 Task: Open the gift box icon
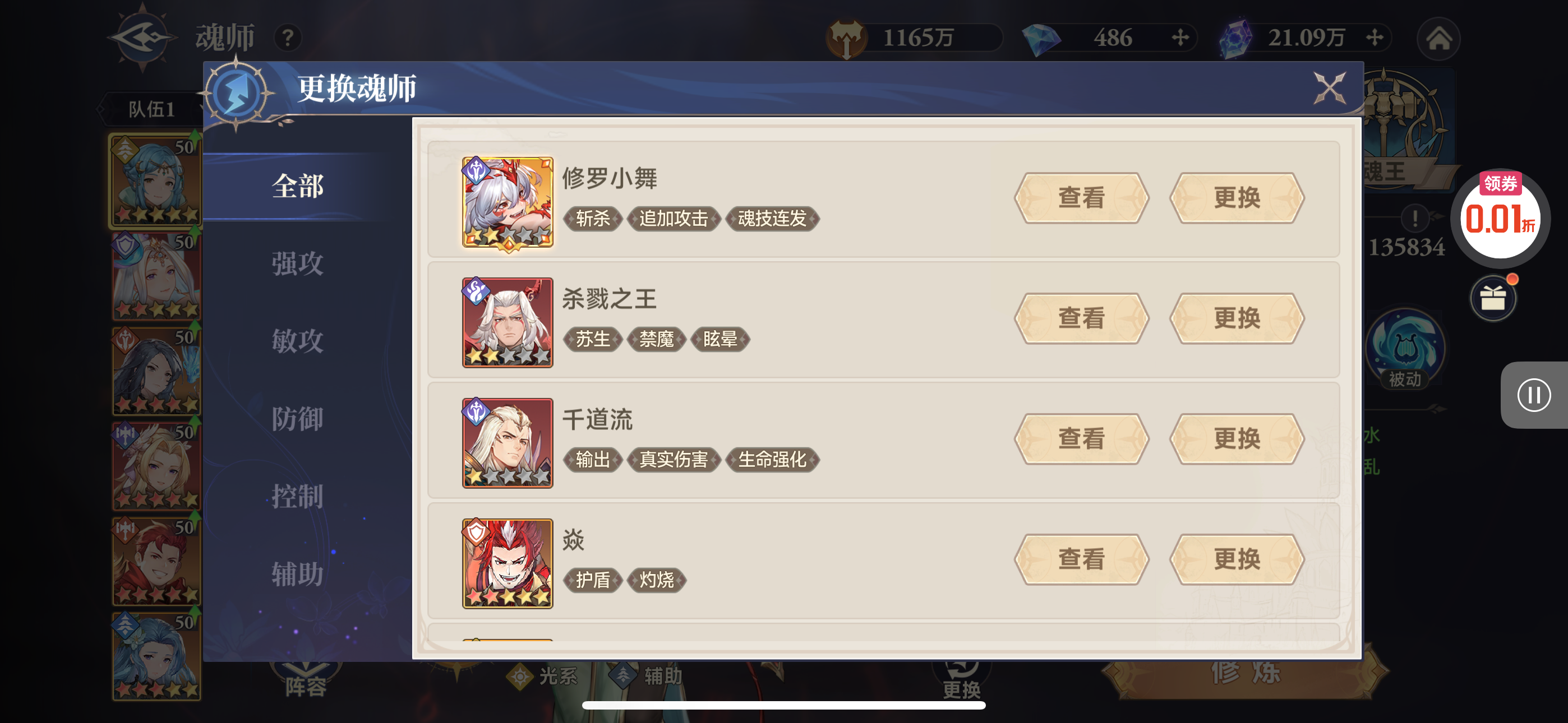pyautogui.click(x=1493, y=298)
